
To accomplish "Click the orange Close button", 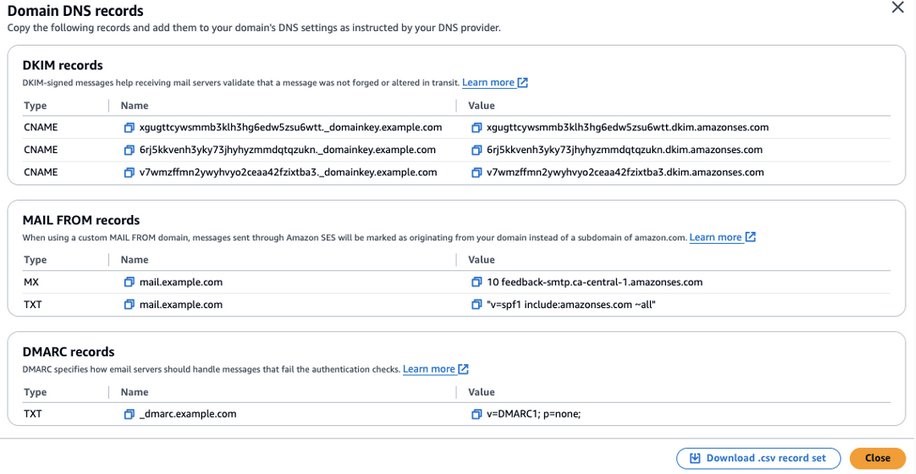I will pos(877,458).
